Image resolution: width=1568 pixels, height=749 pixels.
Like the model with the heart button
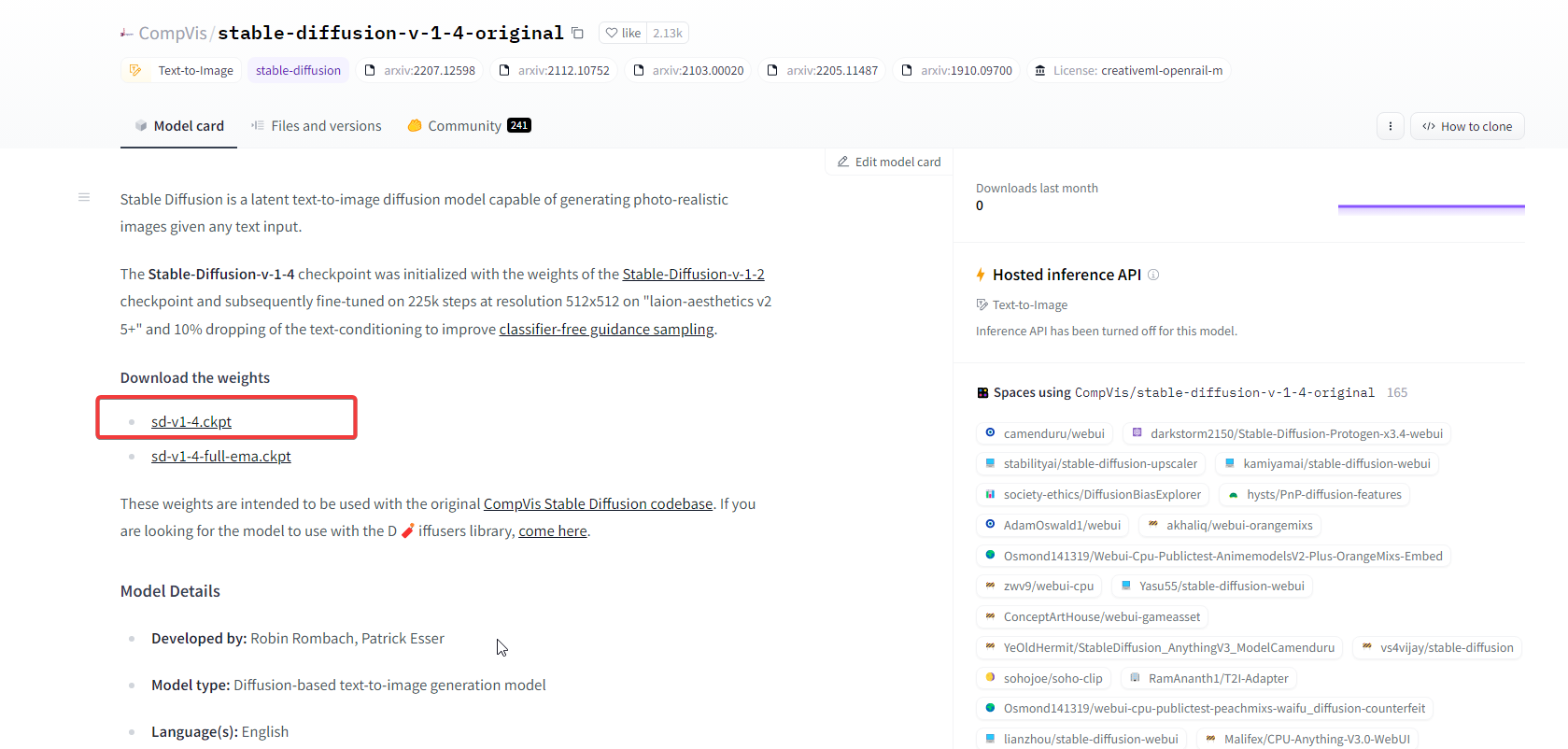(623, 34)
